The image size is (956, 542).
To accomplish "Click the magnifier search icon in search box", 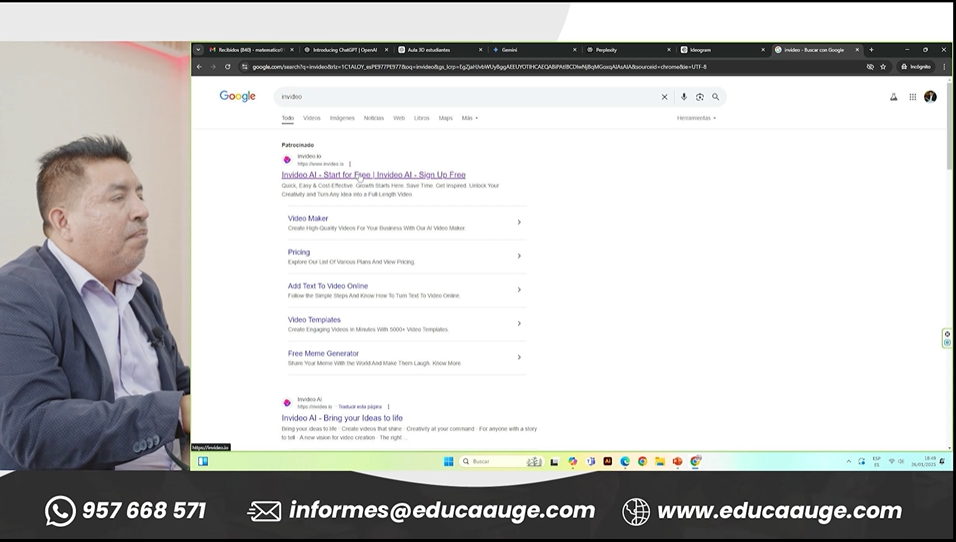I will pyautogui.click(x=716, y=97).
